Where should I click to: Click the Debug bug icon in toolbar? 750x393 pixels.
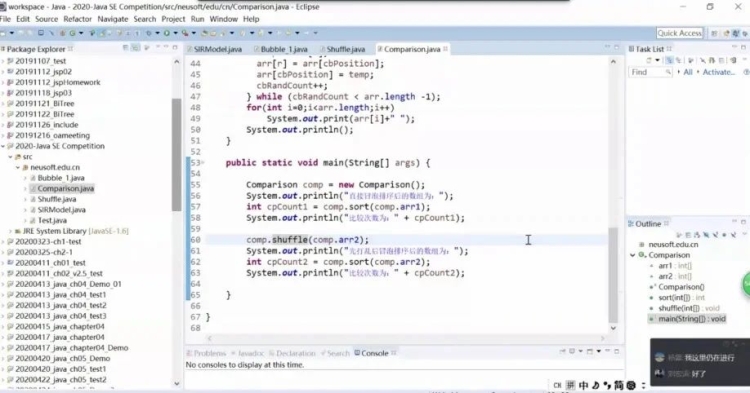(x=149, y=33)
